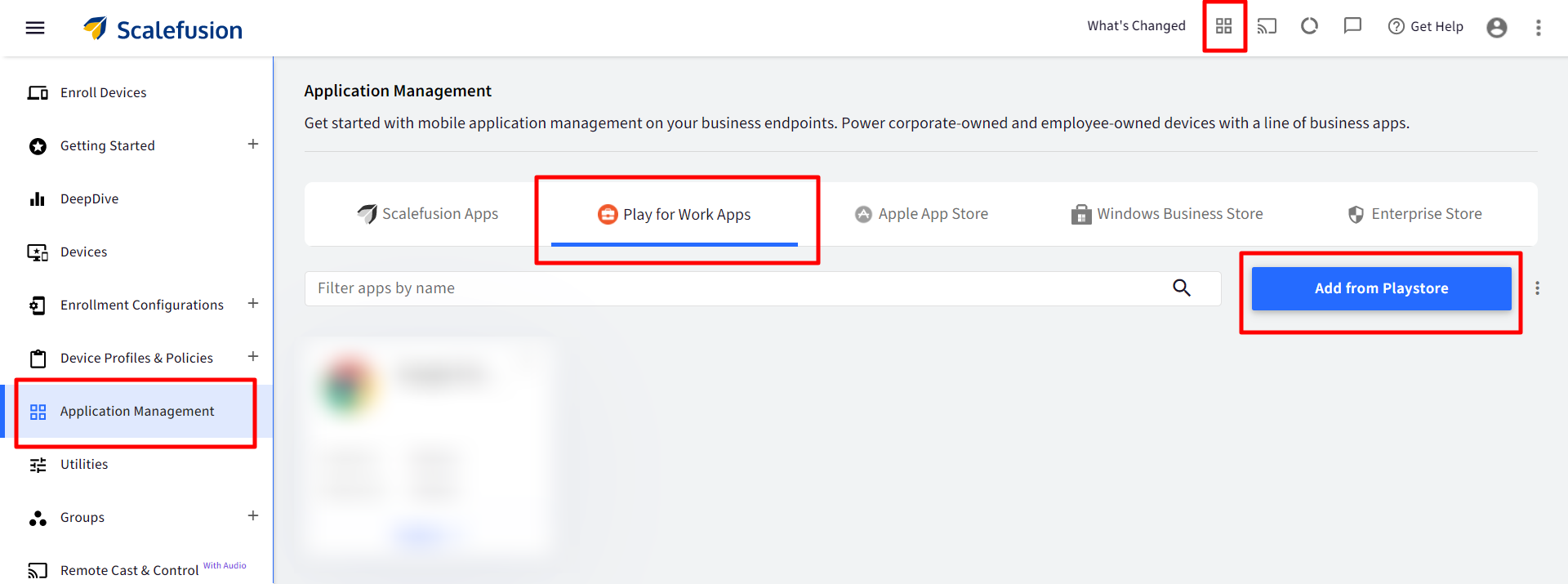This screenshot has width=1568, height=584.
Task: Click the cast screen icon in header
Action: pyautogui.click(x=1267, y=26)
